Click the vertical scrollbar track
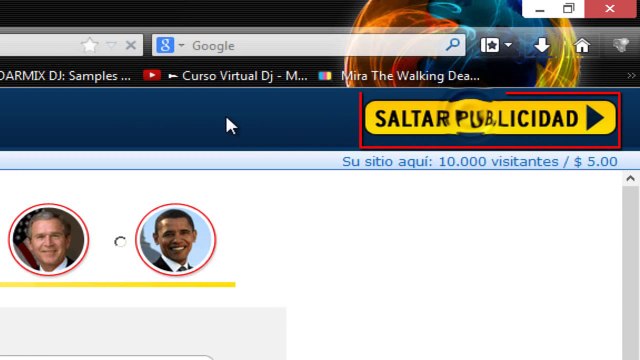The width and height of the screenshot is (640, 360). click(631, 273)
